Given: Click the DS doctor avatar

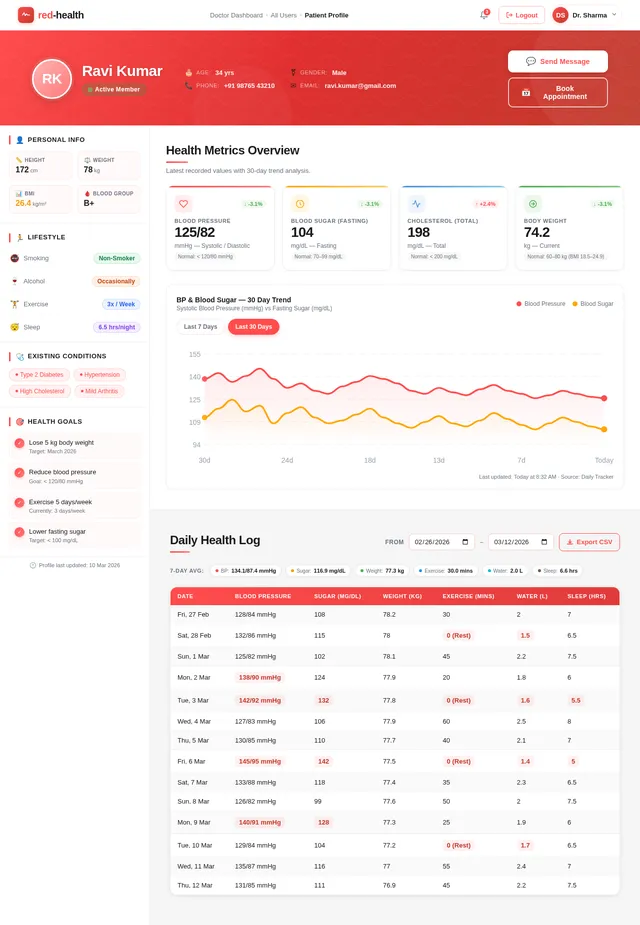Looking at the screenshot, I should tap(560, 15).
